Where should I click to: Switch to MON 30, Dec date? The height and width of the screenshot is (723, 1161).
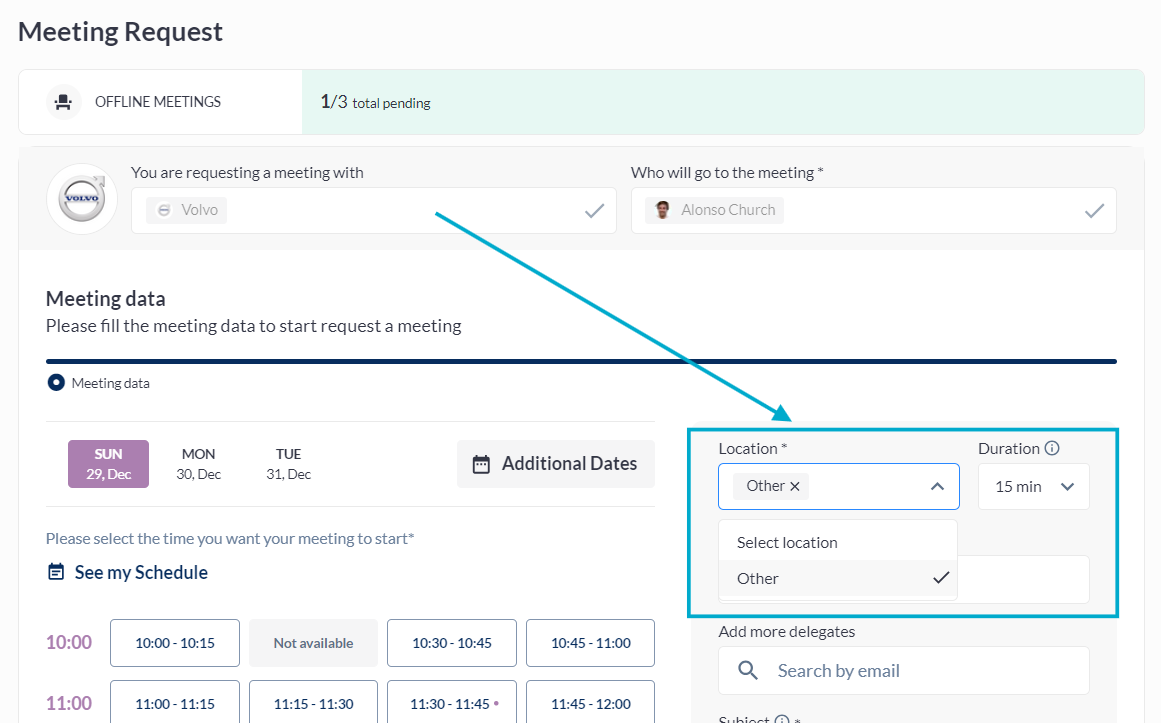(x=198, y=464)
